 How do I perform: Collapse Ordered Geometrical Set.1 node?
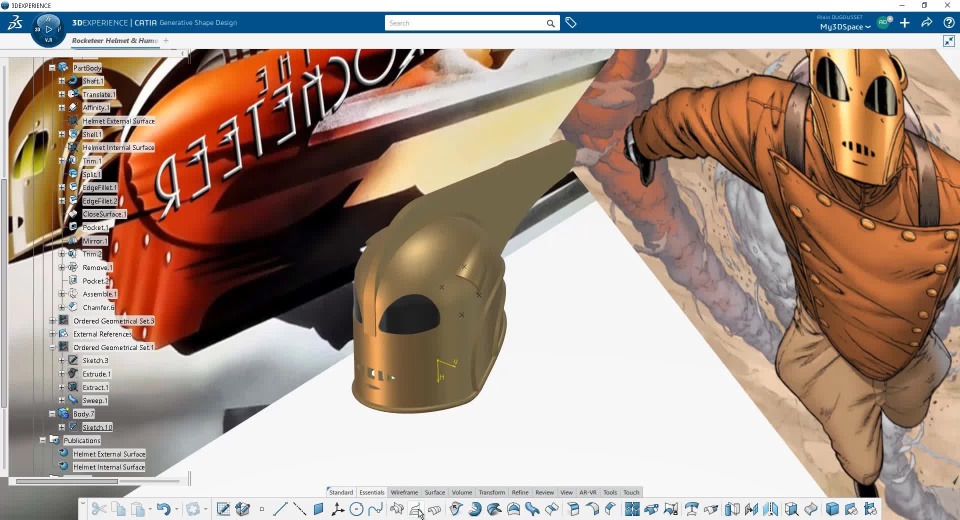click(x=52, y=347)
